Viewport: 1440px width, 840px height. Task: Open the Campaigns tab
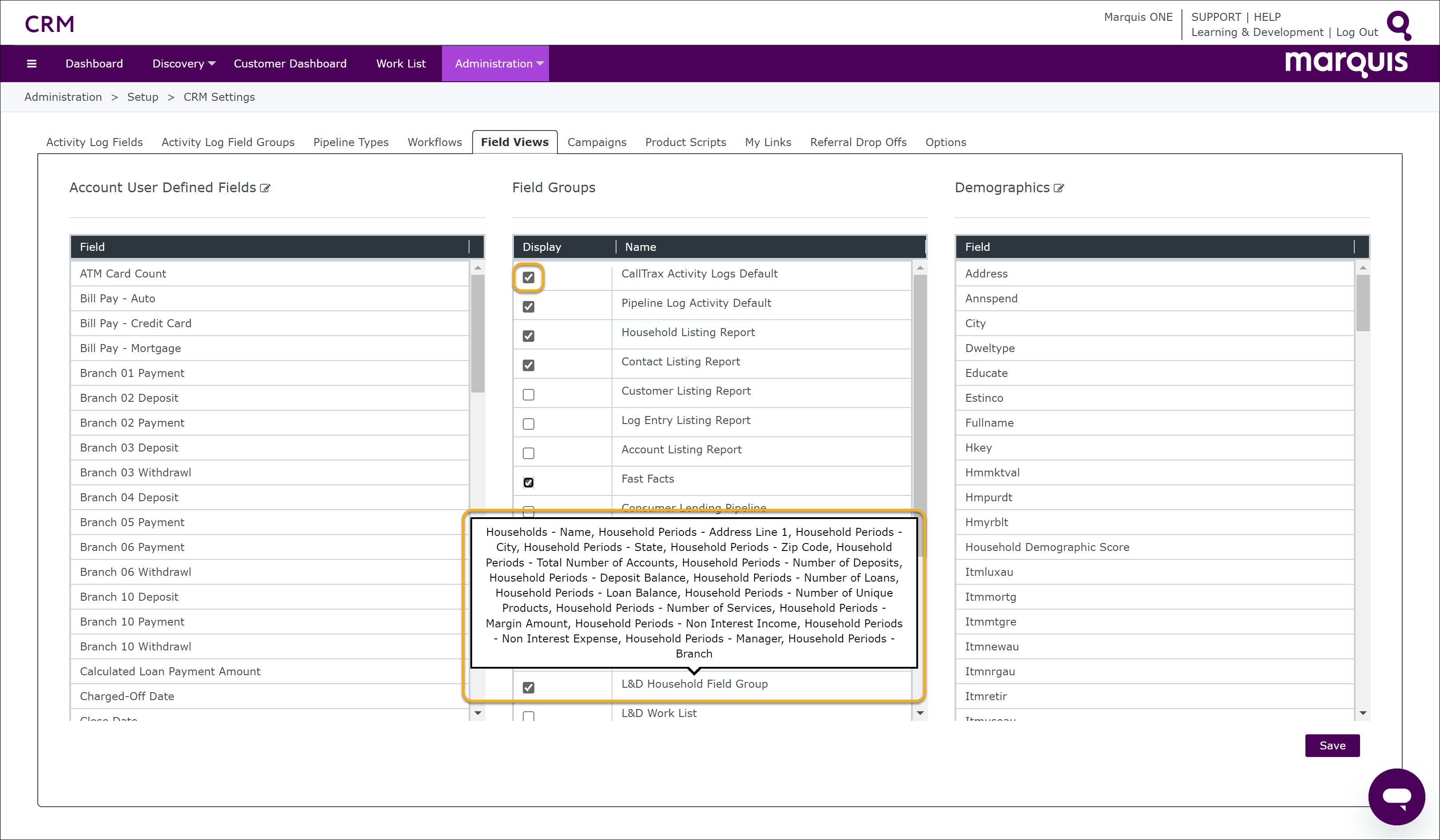[x=597, y=142]
